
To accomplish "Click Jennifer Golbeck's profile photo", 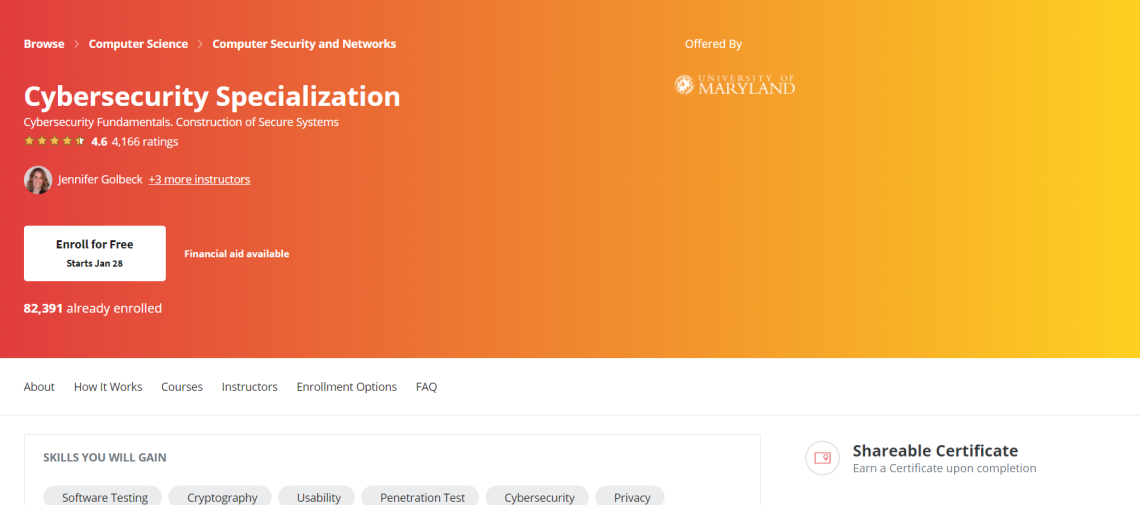I will tap(38, 180).
